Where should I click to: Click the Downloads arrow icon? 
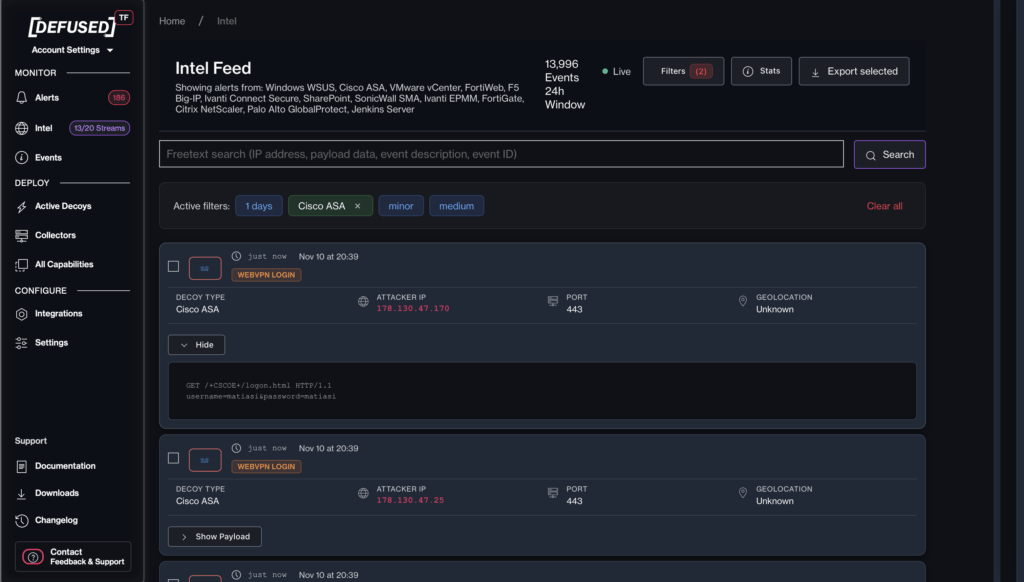coord(22,493)
